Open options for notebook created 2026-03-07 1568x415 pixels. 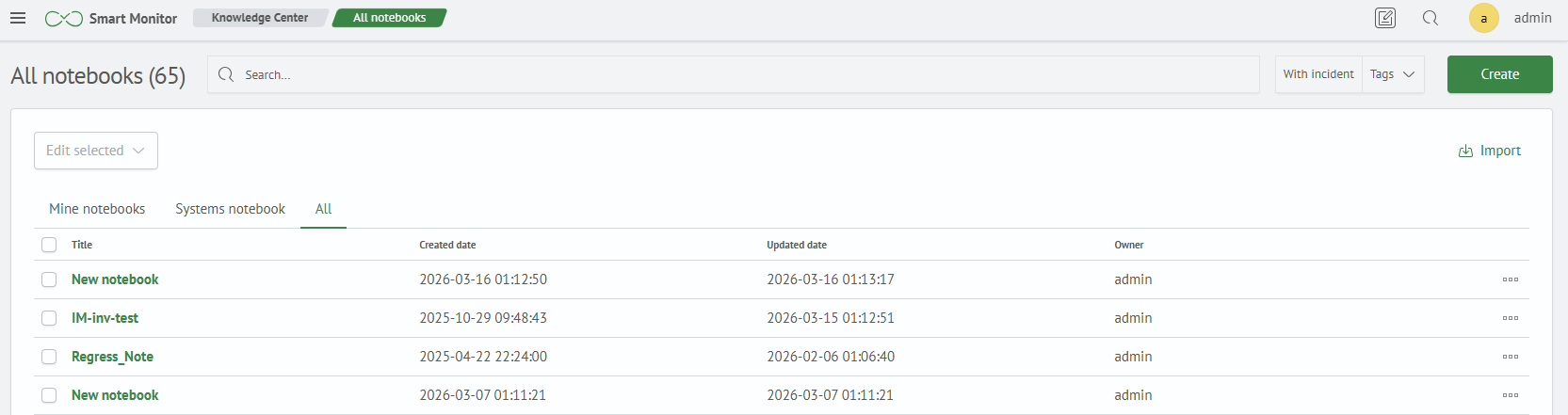[1511, 395]
